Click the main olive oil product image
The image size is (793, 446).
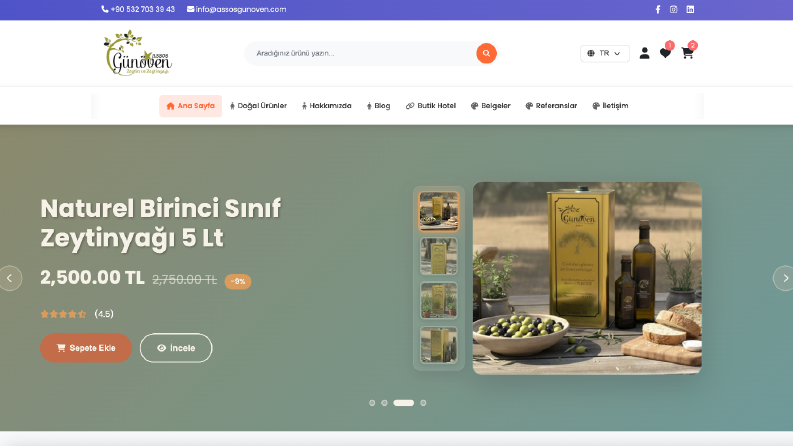[587, 278]
